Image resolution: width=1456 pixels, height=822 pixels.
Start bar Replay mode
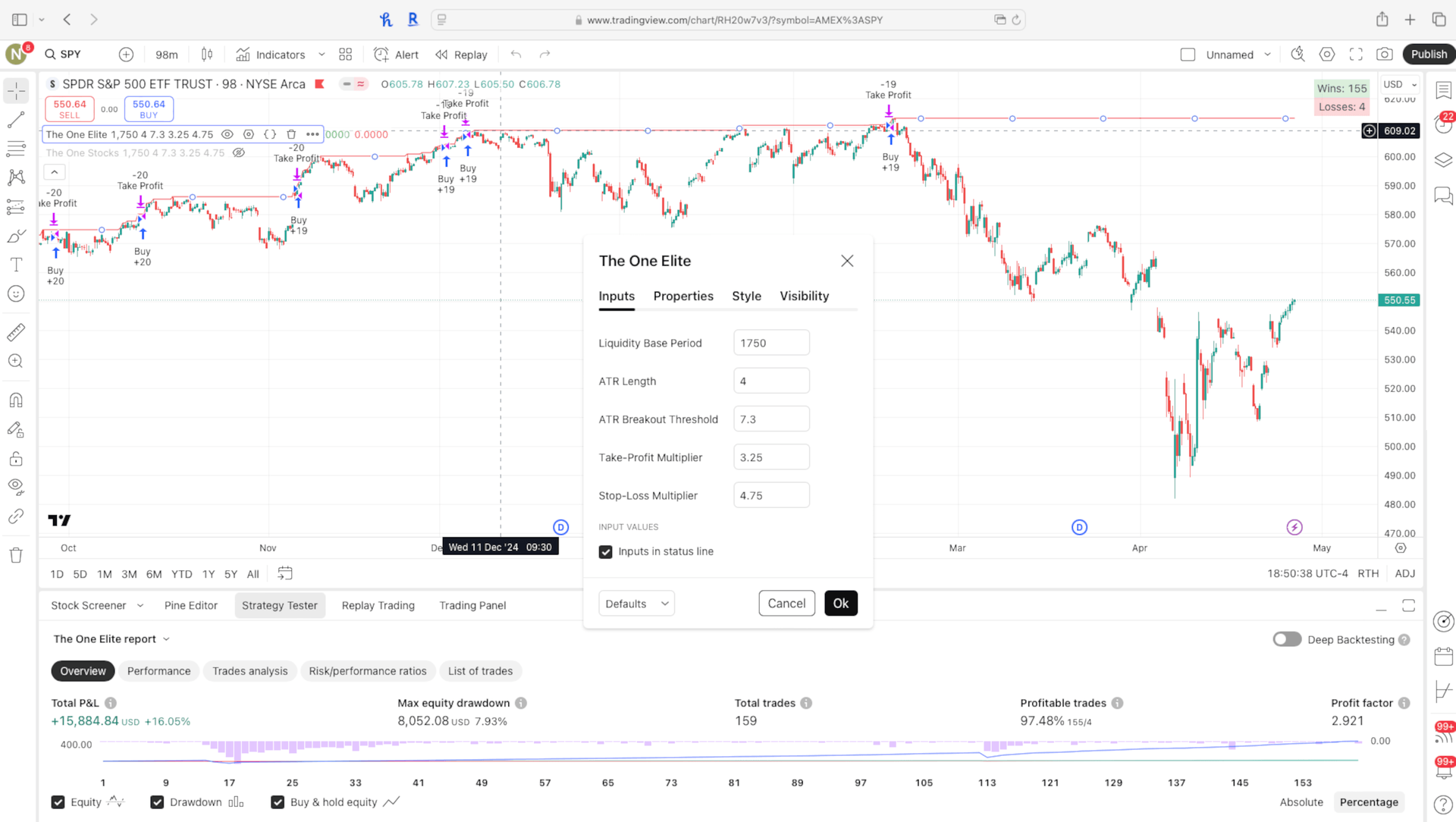(462, 55)
